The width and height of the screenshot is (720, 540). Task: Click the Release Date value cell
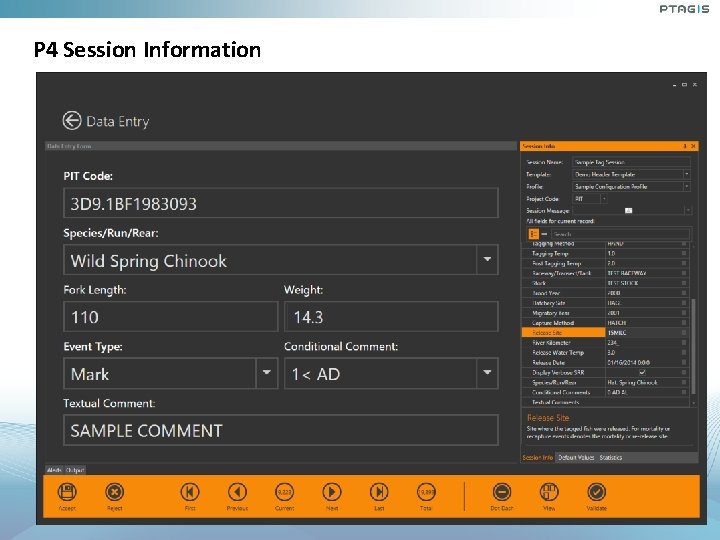643,363
